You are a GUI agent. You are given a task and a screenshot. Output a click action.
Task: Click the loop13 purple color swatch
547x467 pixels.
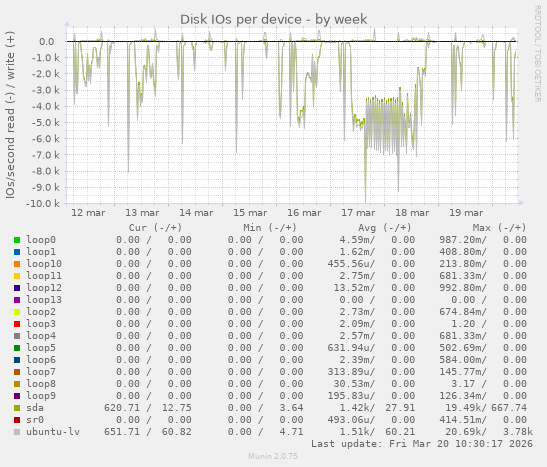(17, 300)
